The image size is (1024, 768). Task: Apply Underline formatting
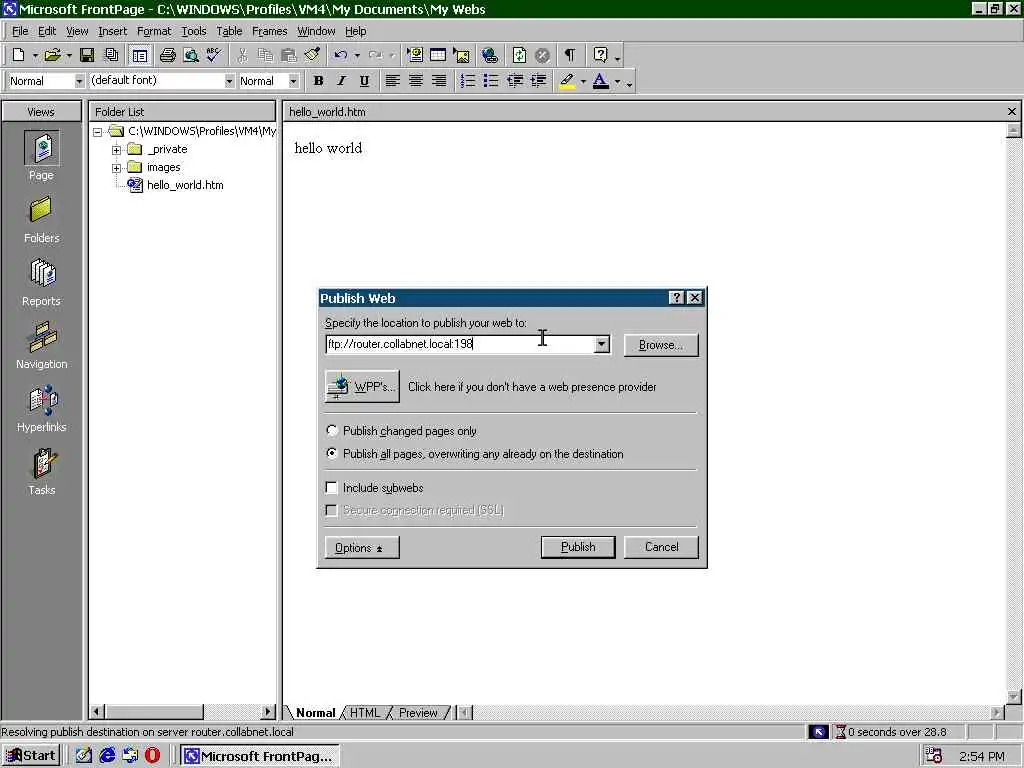[364, 81]
